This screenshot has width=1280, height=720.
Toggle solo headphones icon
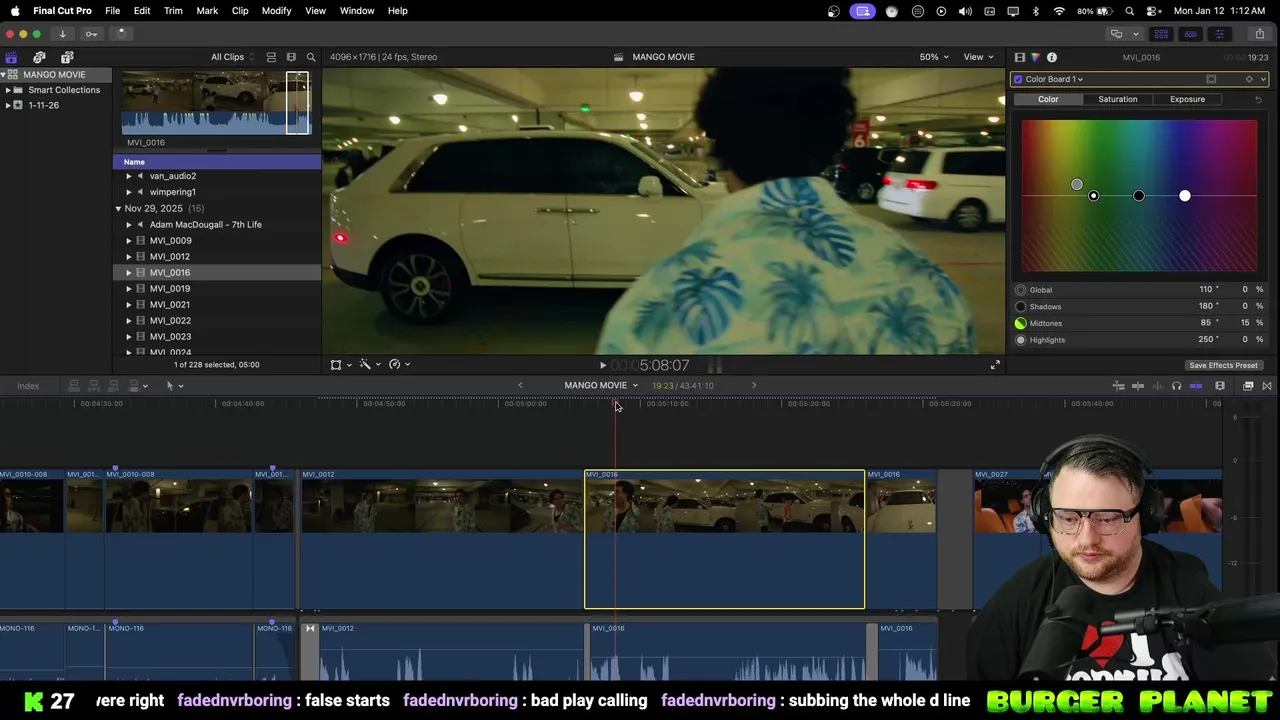1176,386
